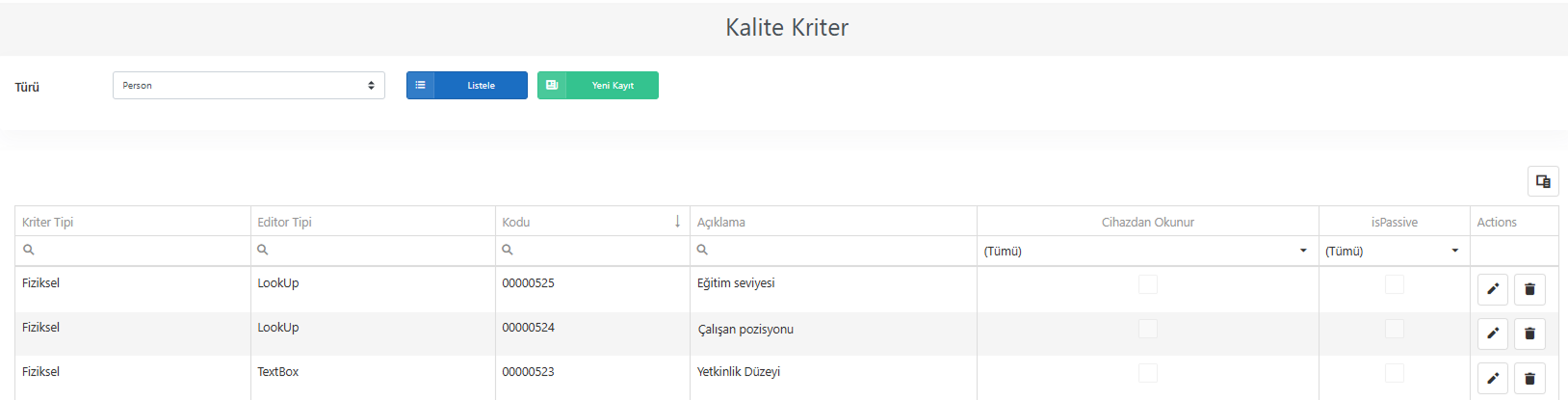Open the column chooser icon above the grid
The height and width of the screenshot is (400, 1568).
click(x=1543, y=181)
